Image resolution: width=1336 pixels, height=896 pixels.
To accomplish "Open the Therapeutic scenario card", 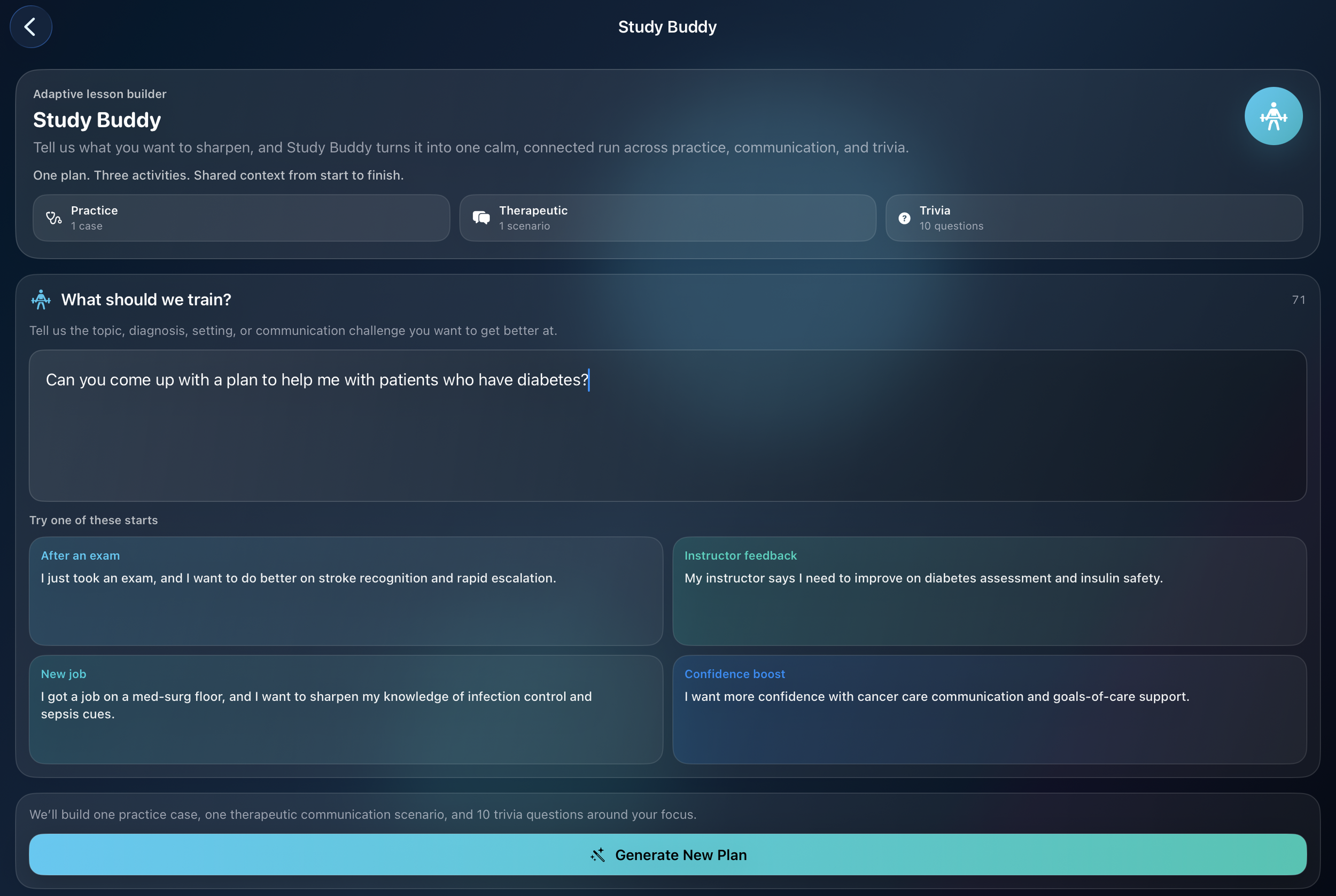I will pos(667,217).
